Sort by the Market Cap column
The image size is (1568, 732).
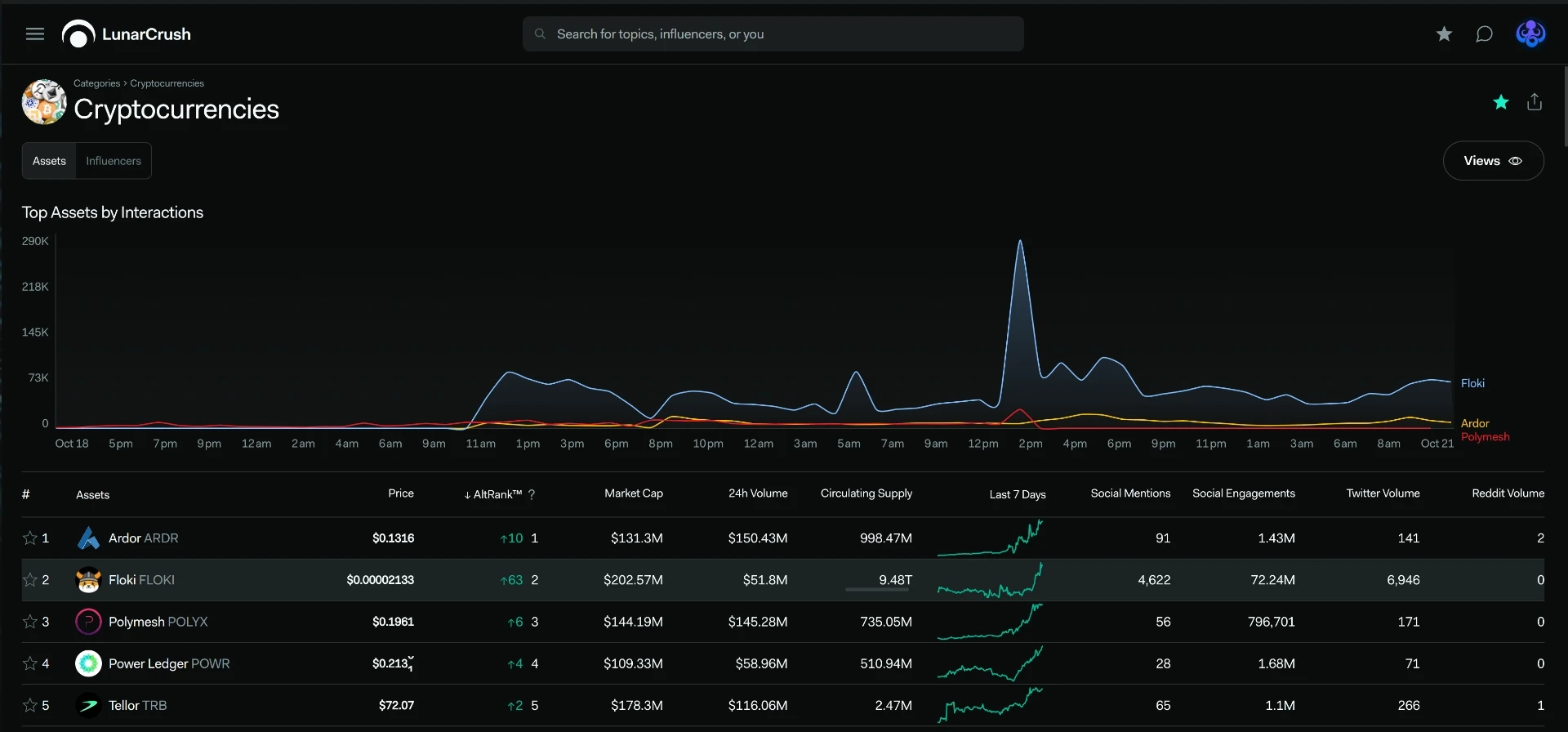point(634,493)
